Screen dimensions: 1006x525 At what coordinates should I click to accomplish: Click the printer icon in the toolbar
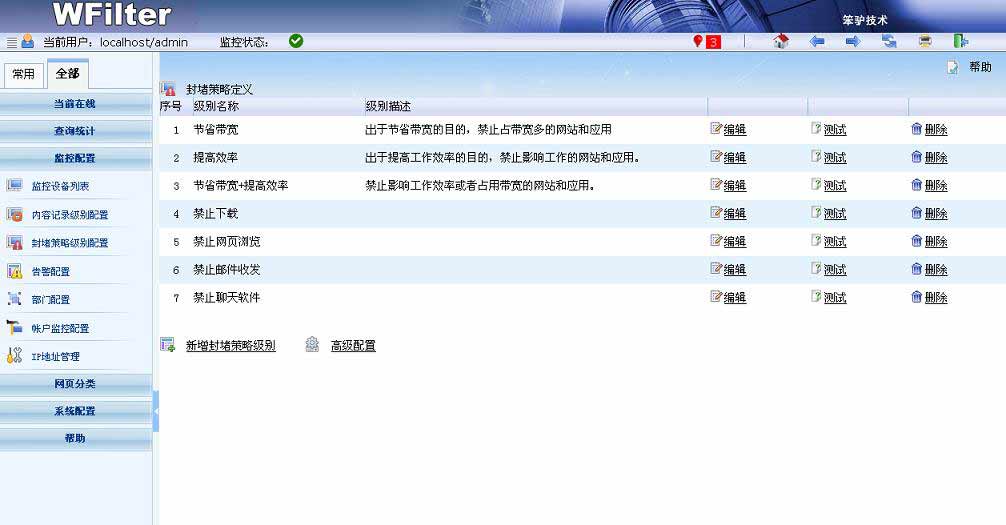click(925, 41)
